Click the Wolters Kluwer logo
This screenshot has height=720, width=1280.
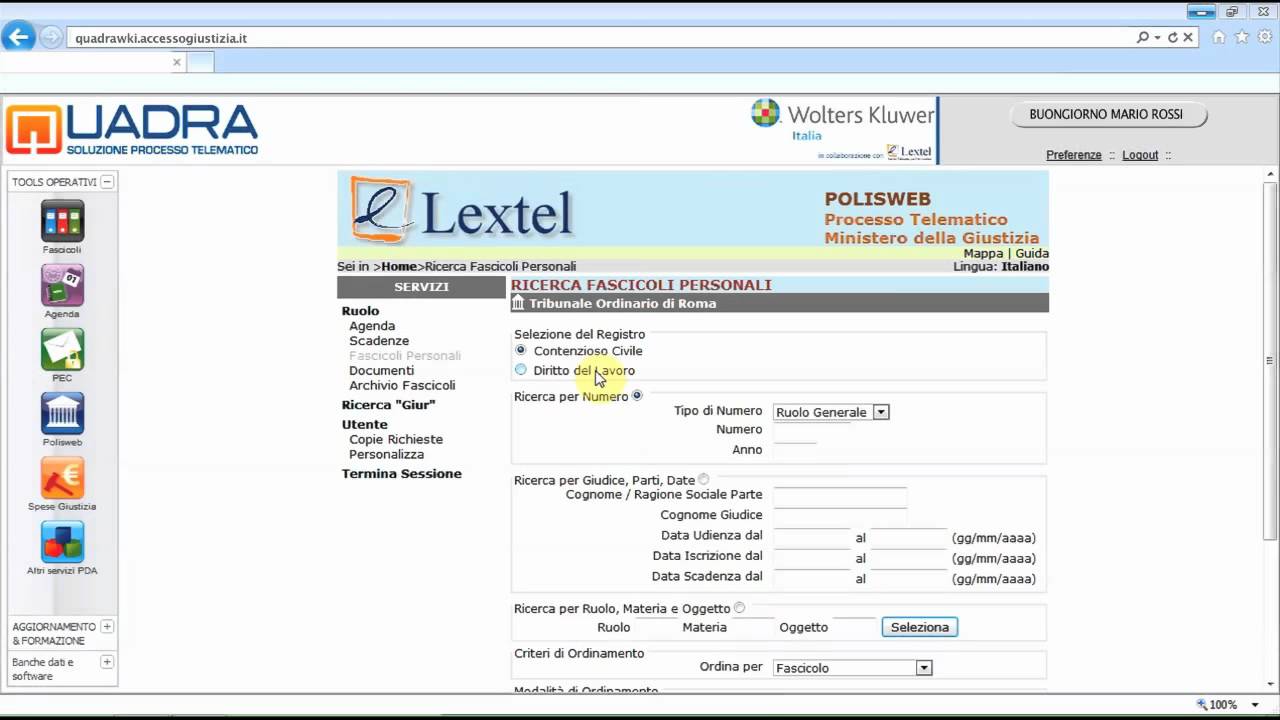842,115
